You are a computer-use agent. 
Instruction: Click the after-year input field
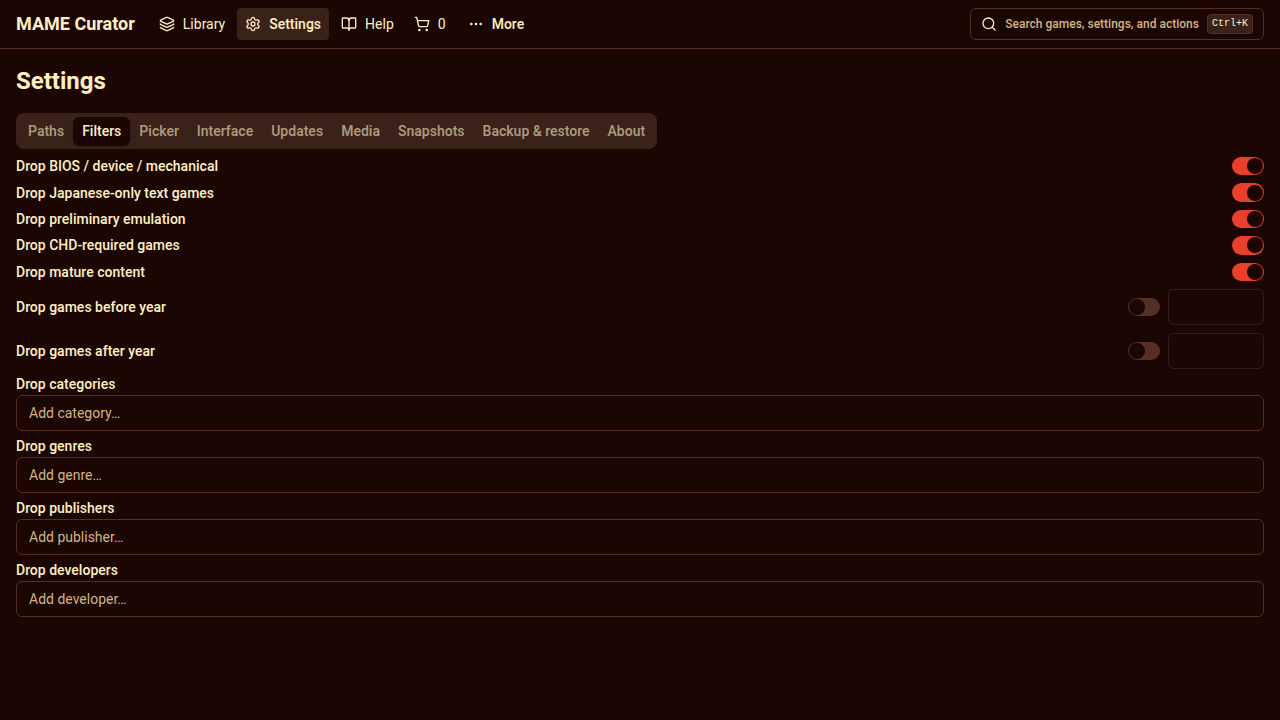(x=1216, y=351)
